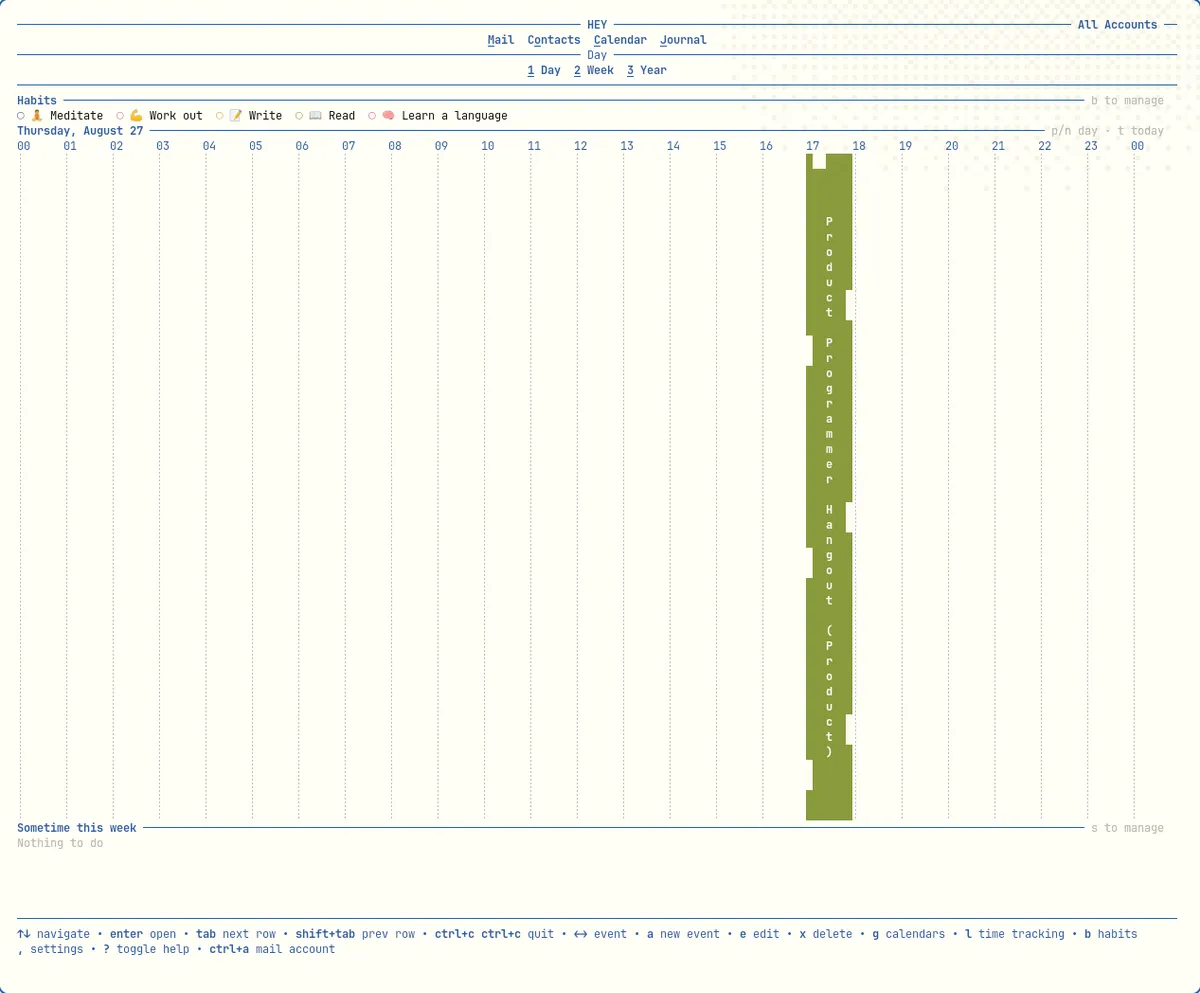
Task: Switch to the Calendar section
Action: coord(620,40)
